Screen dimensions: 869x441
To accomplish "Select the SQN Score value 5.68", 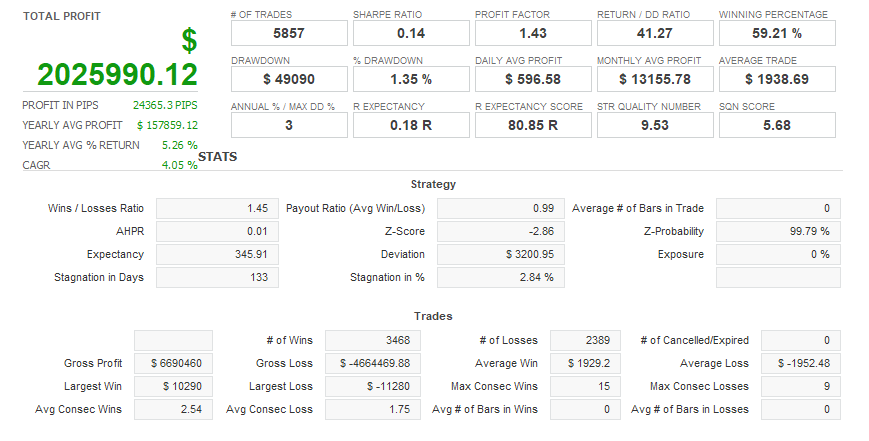I will [x=777, y=124].
